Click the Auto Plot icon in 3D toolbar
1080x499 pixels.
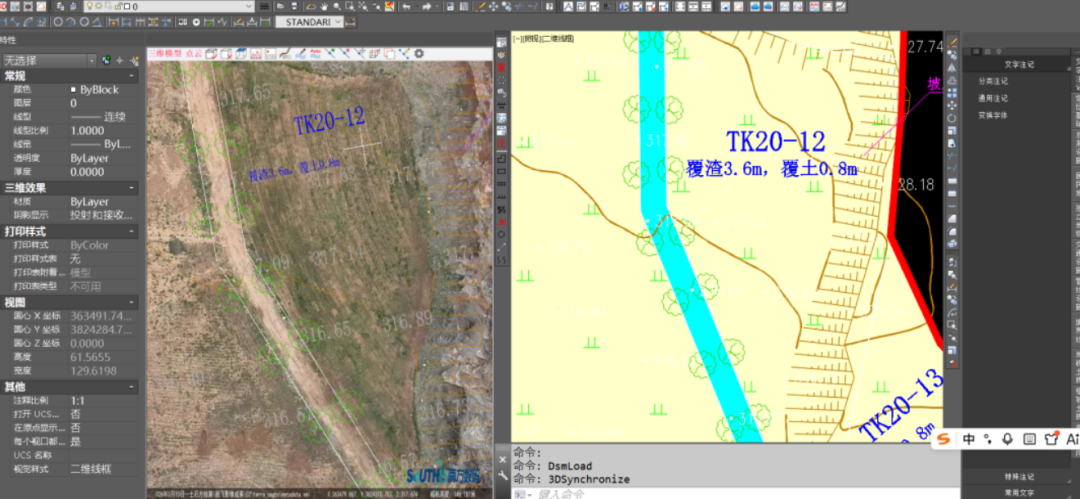[x=315, y=53]
